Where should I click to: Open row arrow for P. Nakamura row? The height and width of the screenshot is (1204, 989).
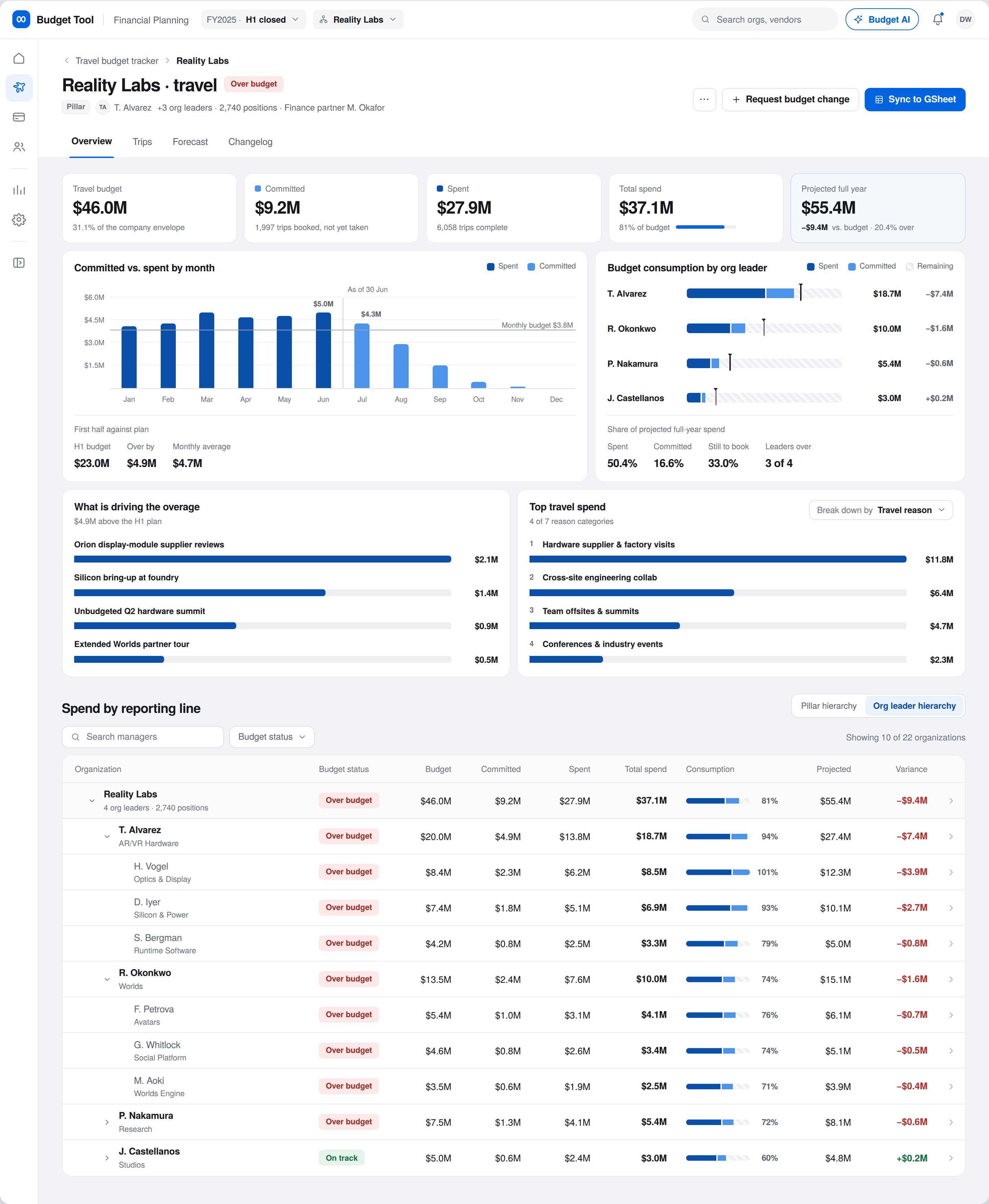[x=951, y=1122]
